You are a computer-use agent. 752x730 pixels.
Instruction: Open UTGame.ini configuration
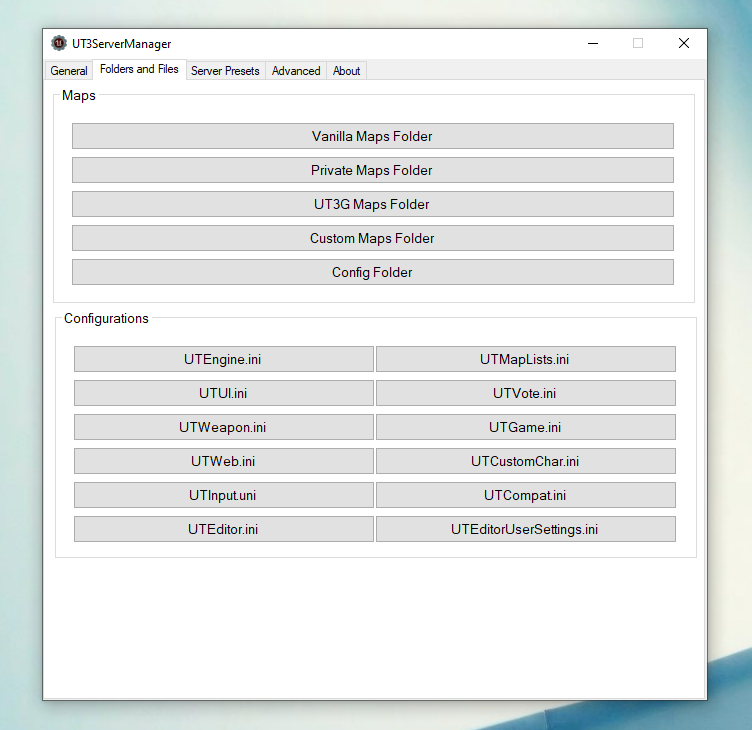(x=526, y=427)
